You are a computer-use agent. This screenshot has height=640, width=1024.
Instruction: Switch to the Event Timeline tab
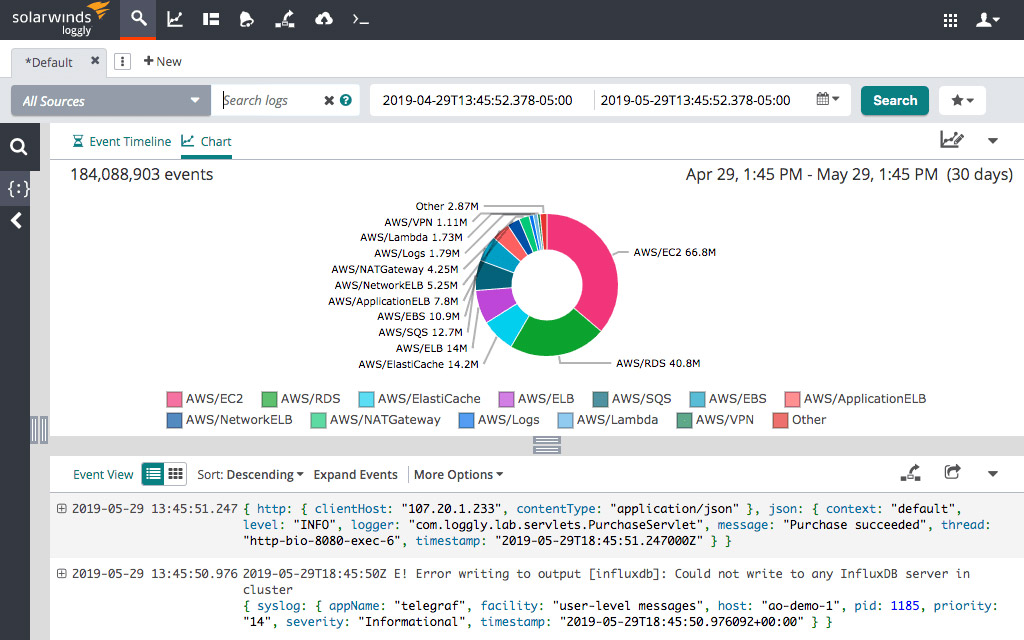(x=121, y=142)
